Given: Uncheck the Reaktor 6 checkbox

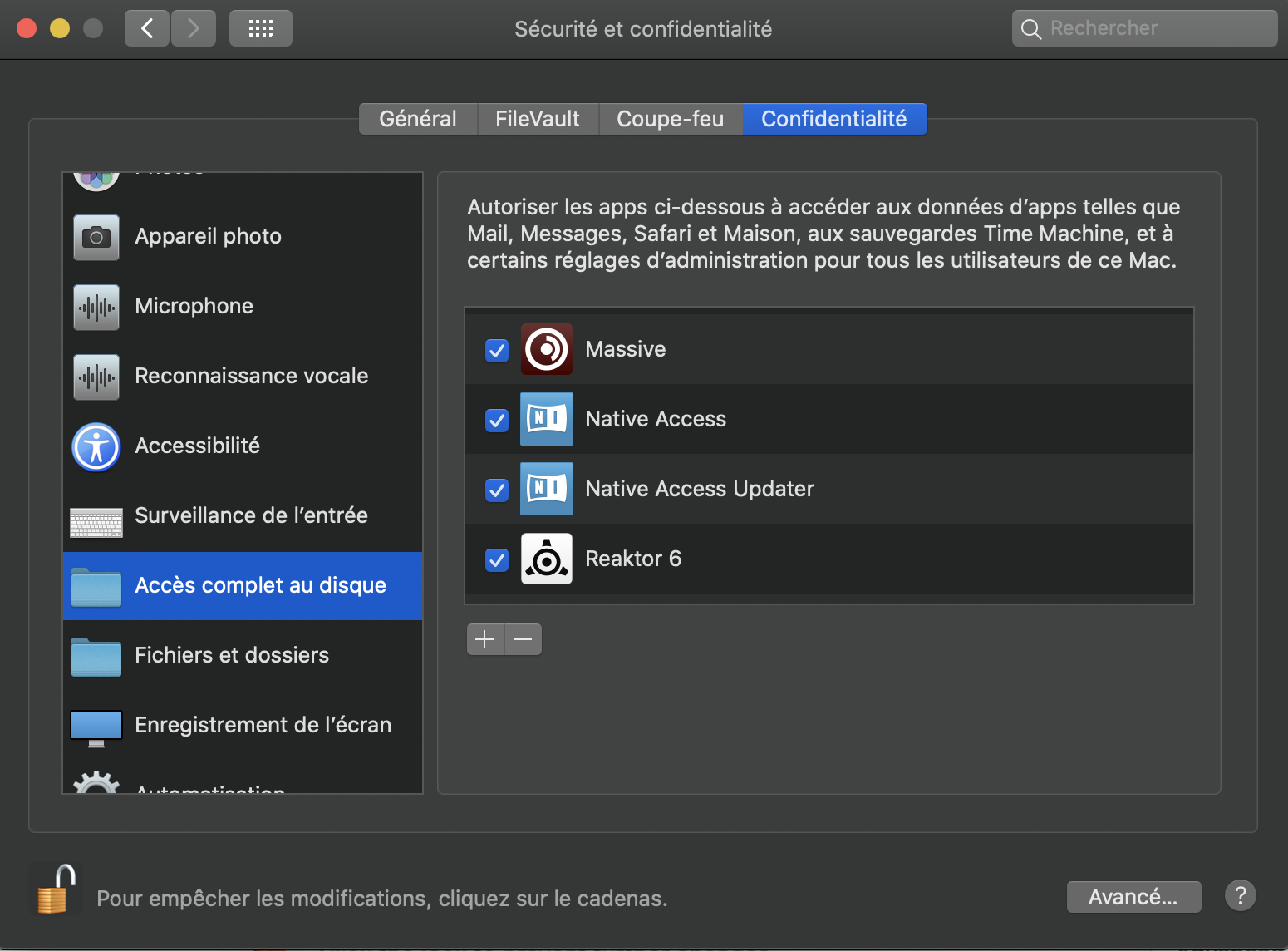Looking at the screenshot, I should click(497, 560).
